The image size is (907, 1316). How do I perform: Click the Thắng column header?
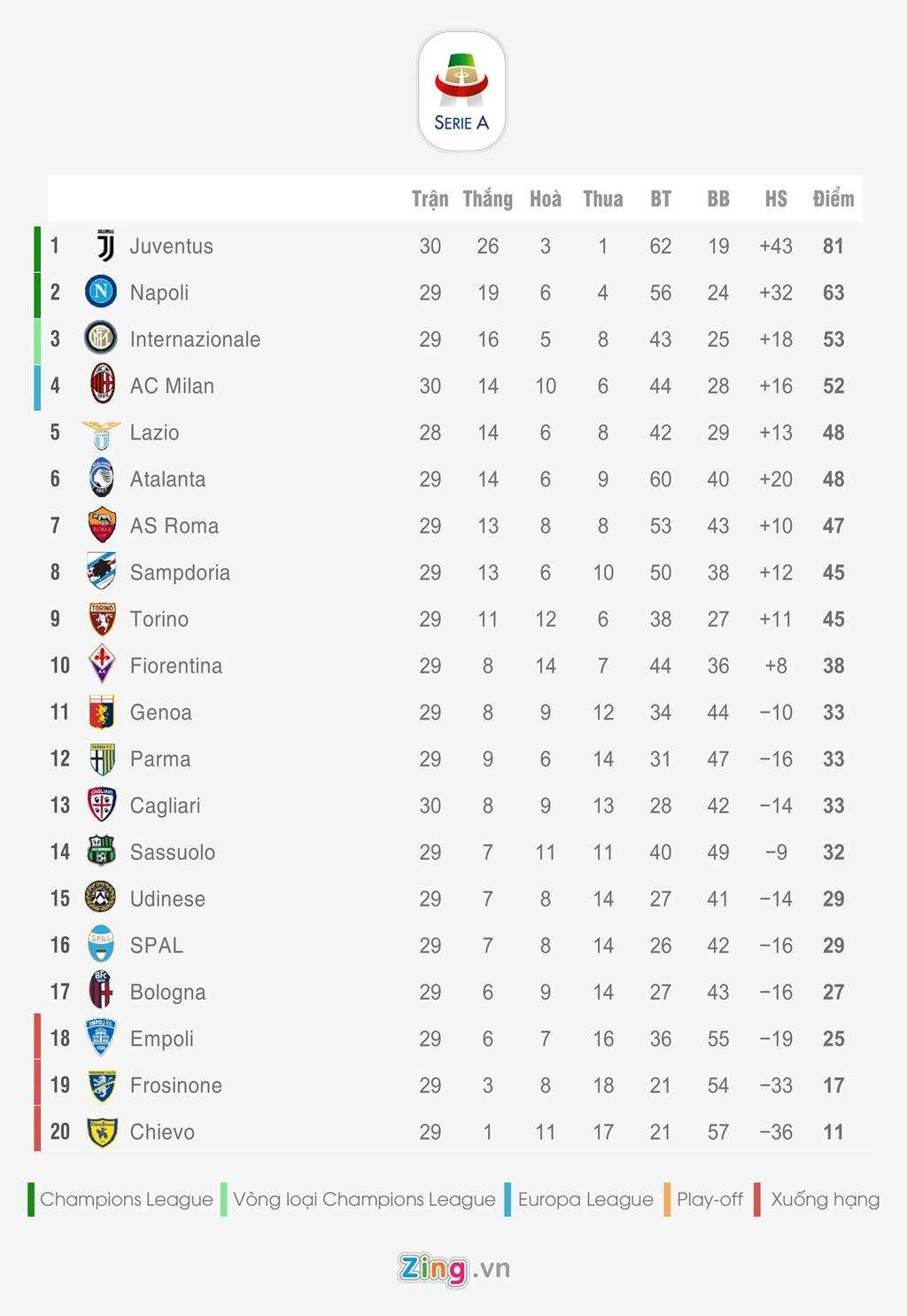coord(488,199)
